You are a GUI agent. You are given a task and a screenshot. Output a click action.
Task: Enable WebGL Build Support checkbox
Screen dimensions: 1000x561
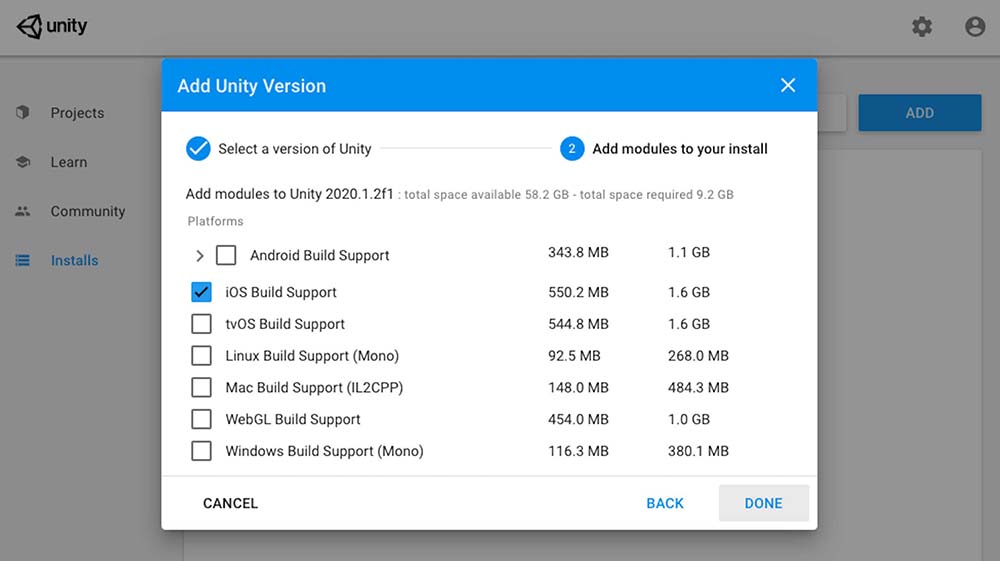[202, 419]
